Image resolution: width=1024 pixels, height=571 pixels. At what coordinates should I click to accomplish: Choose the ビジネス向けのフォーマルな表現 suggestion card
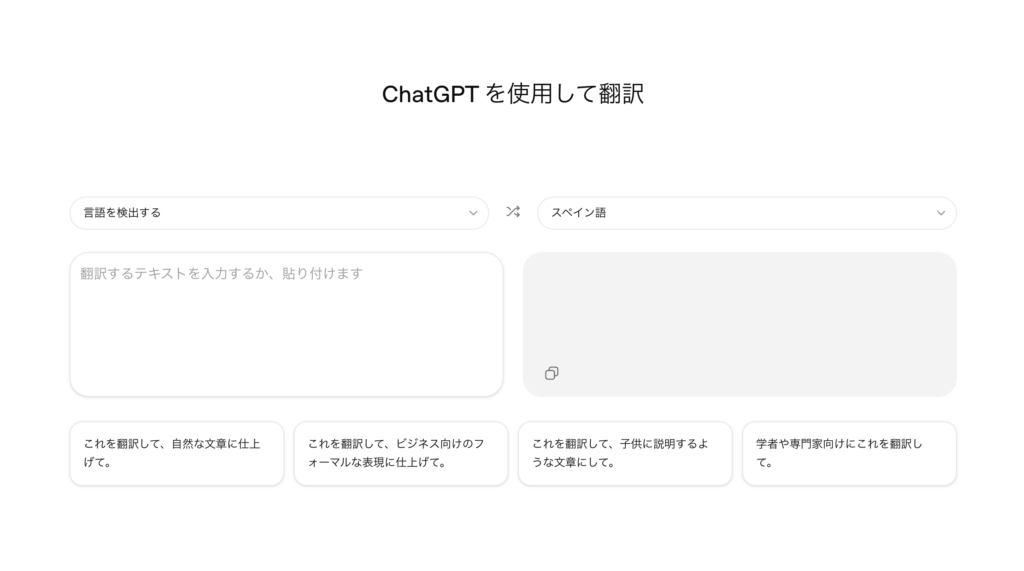point(401,453)
